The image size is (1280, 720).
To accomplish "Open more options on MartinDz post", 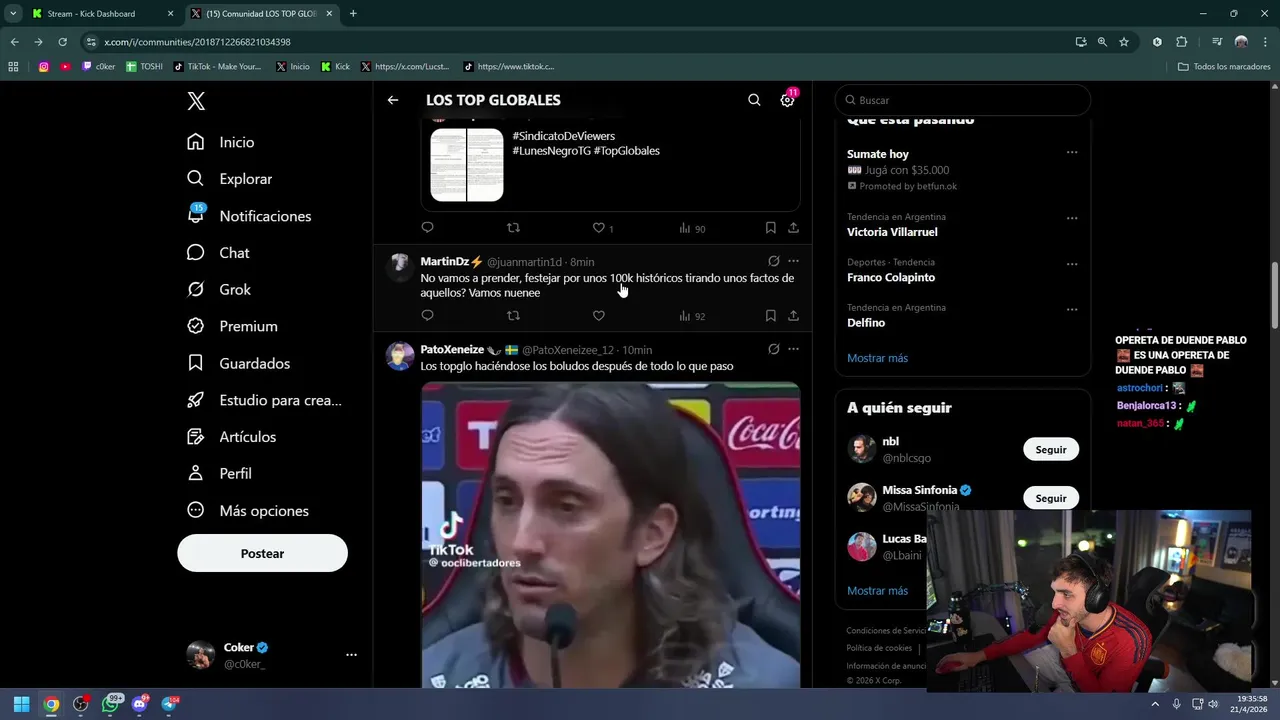I will point(793,261).
